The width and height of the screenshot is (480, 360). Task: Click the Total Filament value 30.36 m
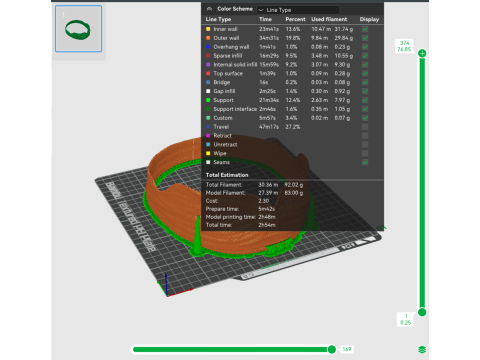(x=268, y=185)
